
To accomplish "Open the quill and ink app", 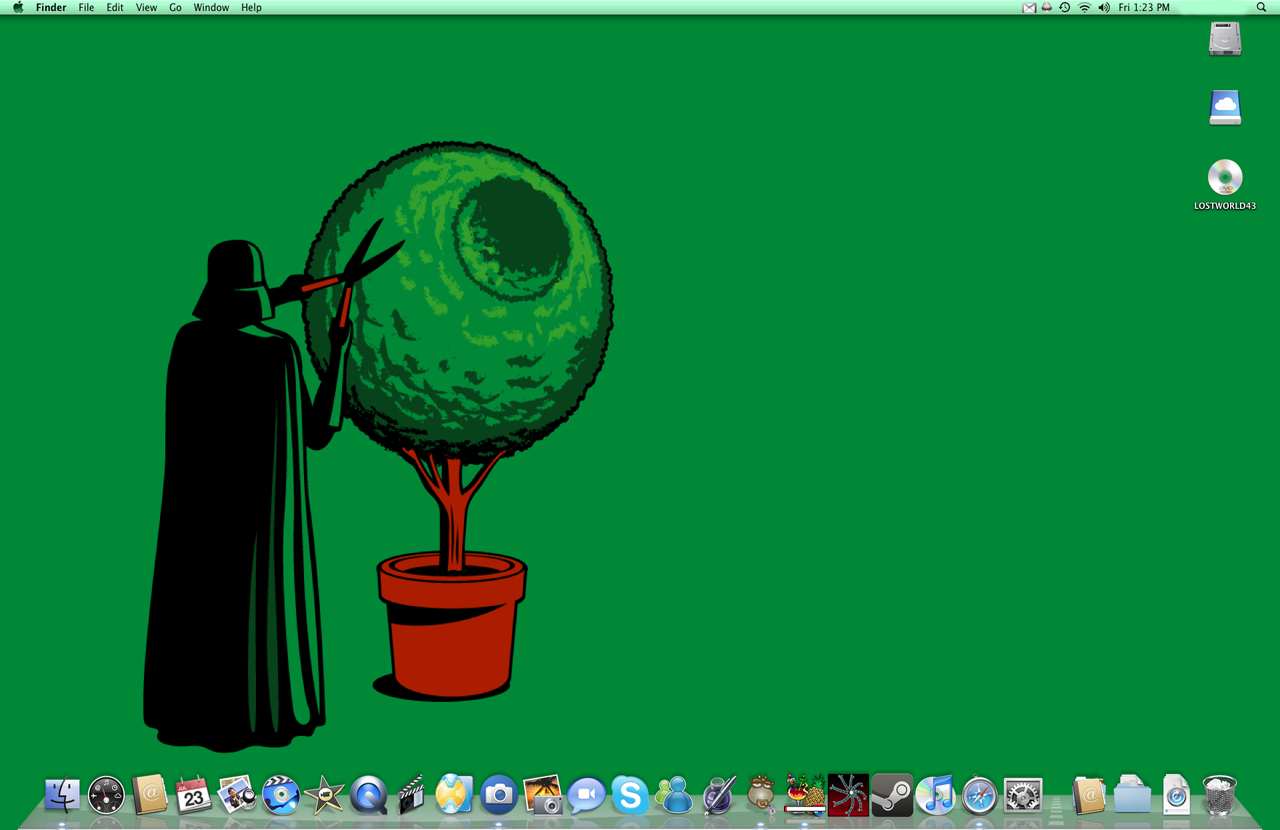I will click(718, 795).
